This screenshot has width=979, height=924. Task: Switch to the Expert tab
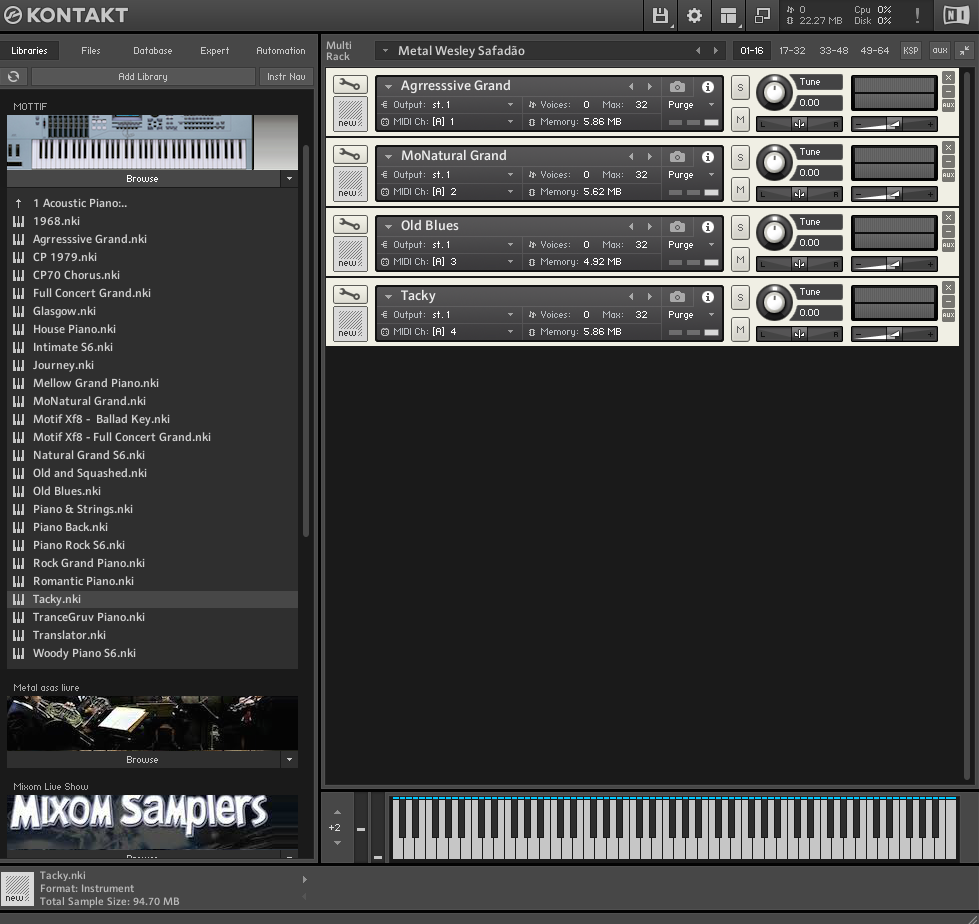[x=214, y=51]
